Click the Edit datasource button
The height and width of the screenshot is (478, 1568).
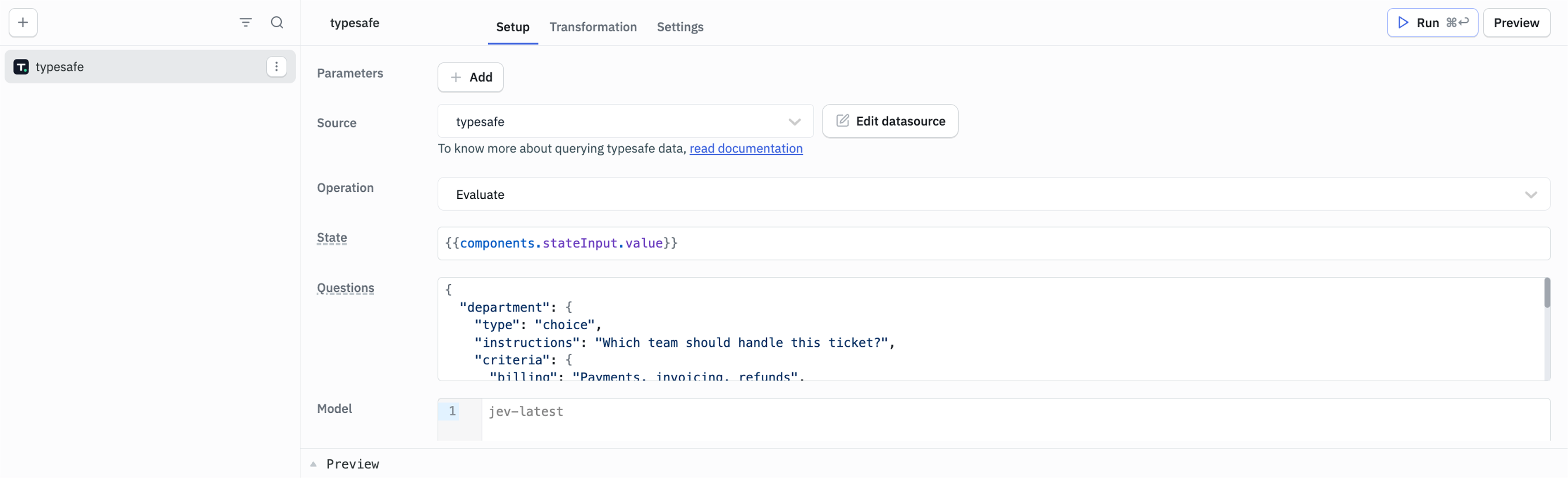click(890, 121)
